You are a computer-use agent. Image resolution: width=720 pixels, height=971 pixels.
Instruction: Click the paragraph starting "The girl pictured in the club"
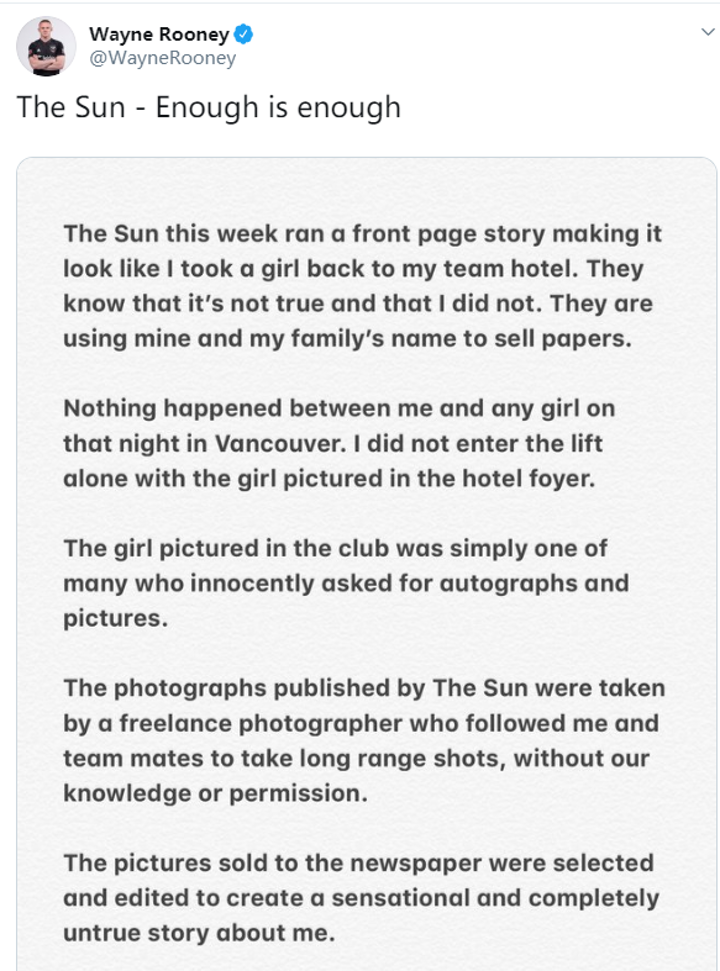point(346,583)
